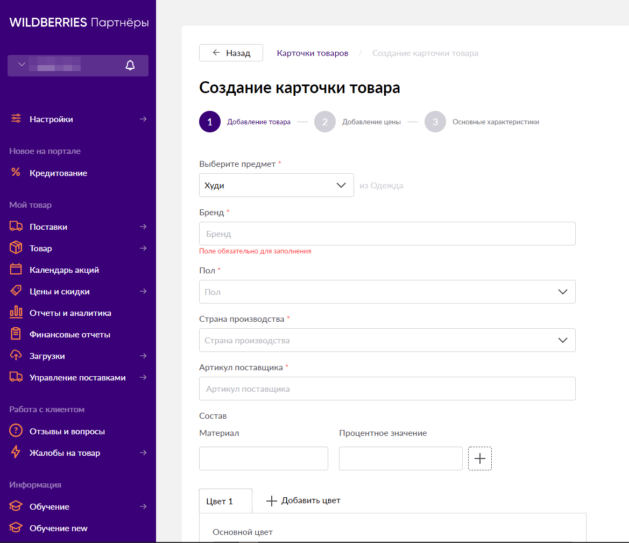Open Календарь акций menu item
The image size is (629, 543).
pyautogui.click(x=64, y=270)
